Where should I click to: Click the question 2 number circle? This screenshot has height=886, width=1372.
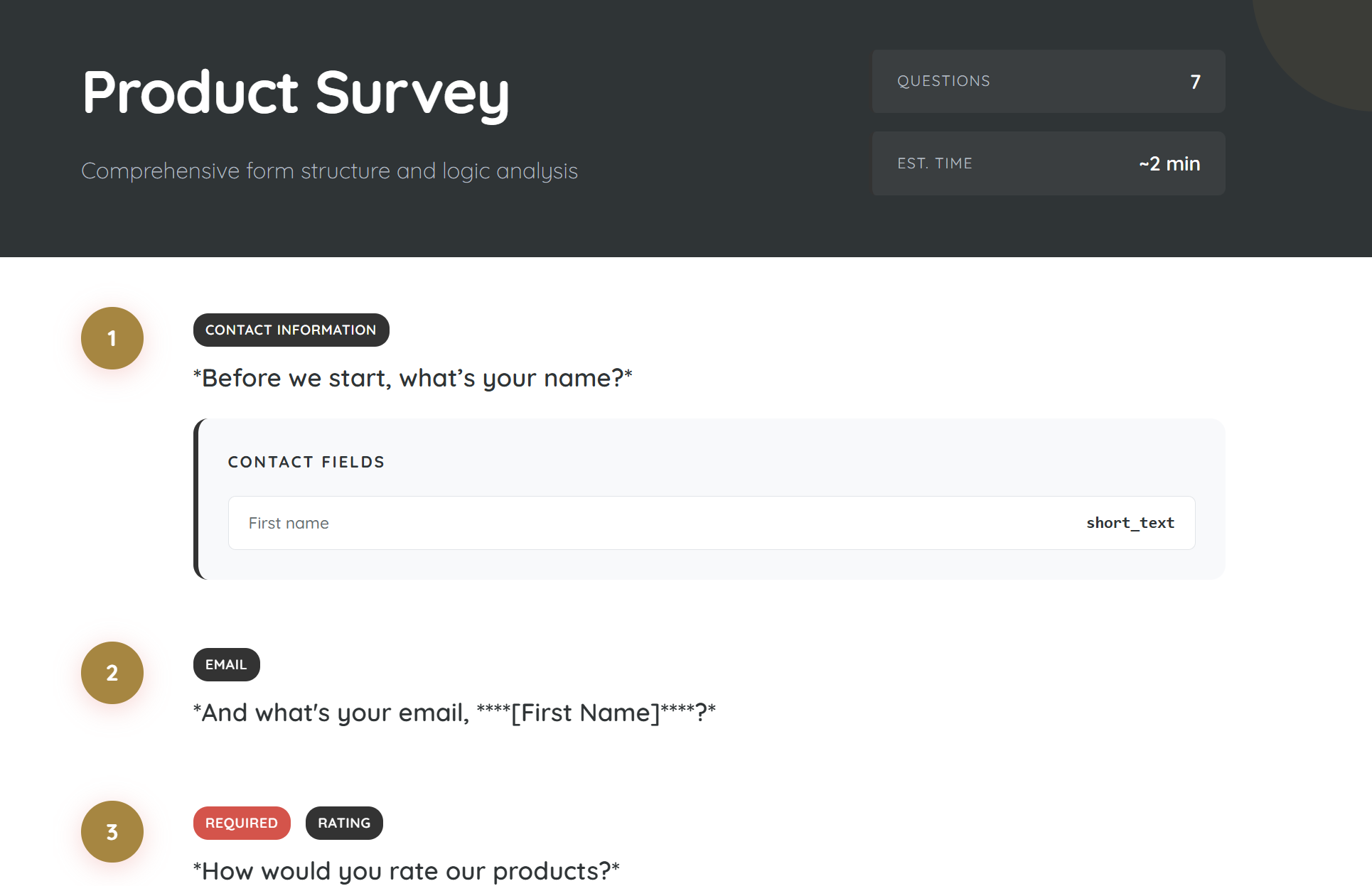112,673
